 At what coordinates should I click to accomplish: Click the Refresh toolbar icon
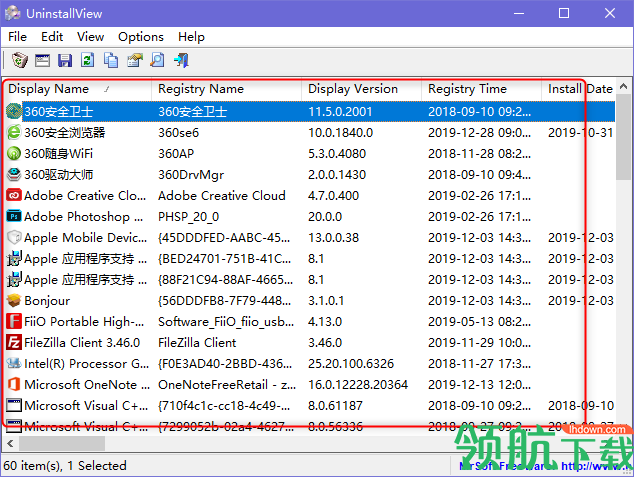[87, 60]
